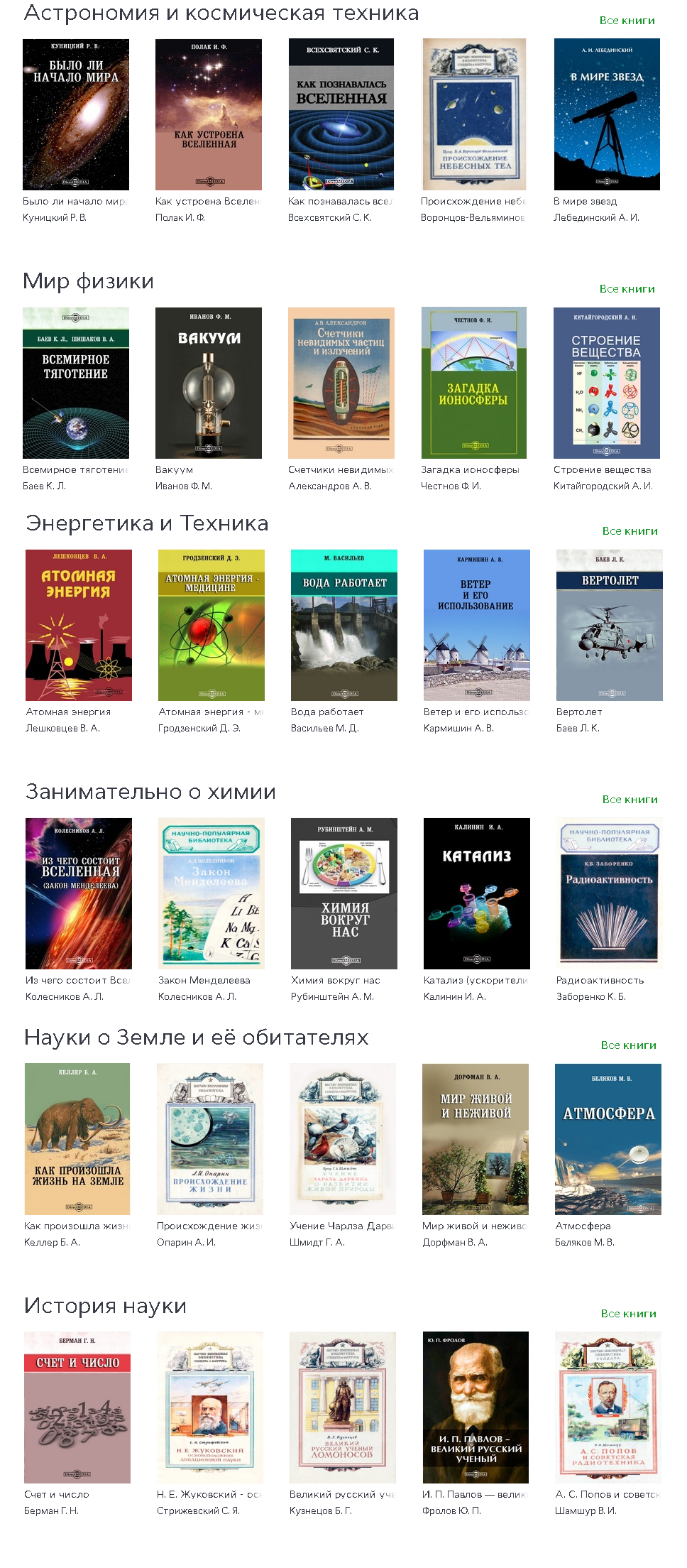Click the 'Атмосфера' book cover
687x1568 pixels.
pyautogui.click(x=608, y=1139)
